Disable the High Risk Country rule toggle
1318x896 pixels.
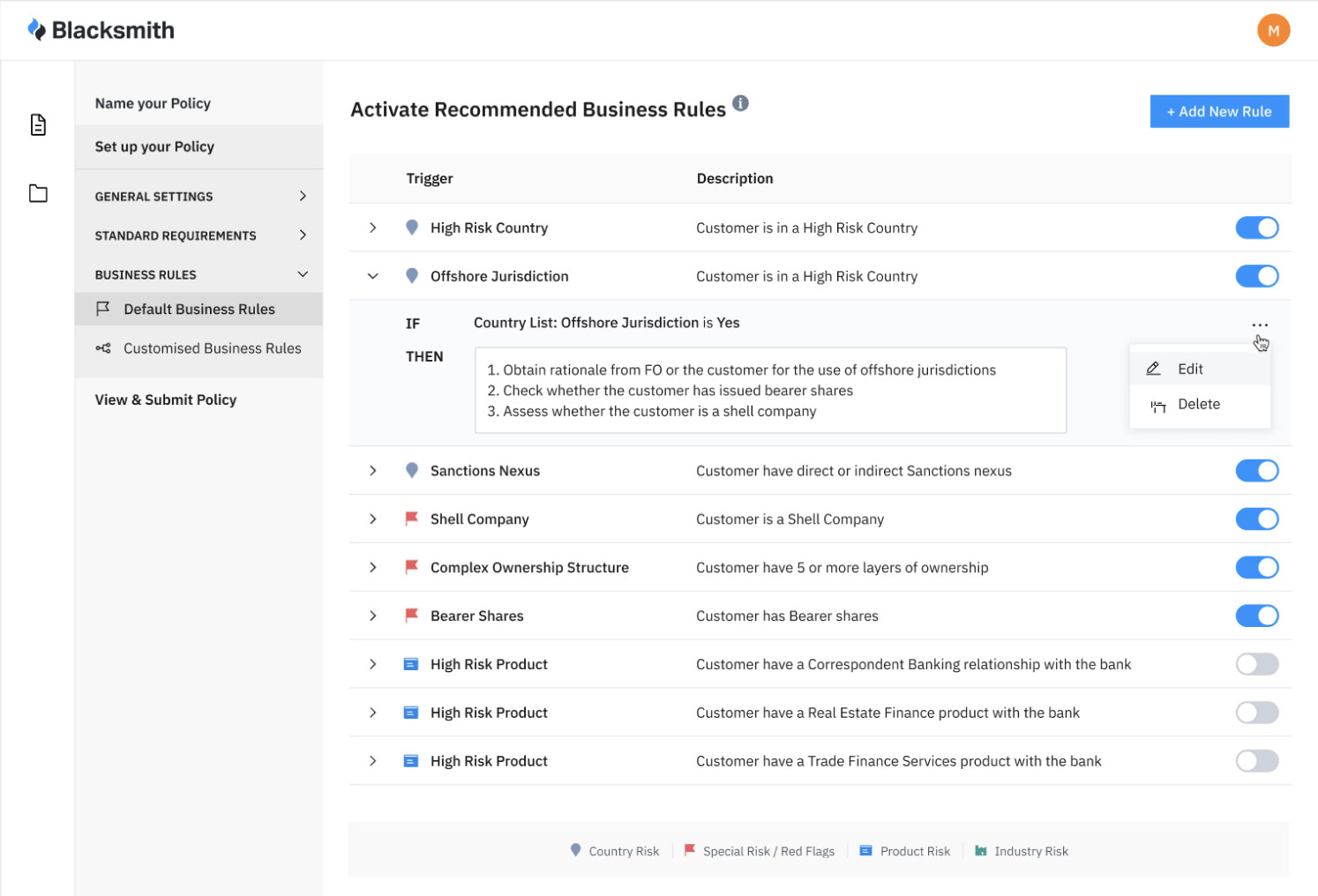[1256, 228]
